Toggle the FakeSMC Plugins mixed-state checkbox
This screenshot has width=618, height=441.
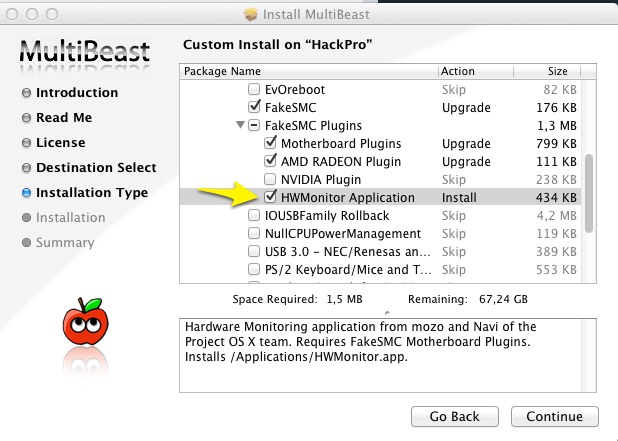click(254, 126)
